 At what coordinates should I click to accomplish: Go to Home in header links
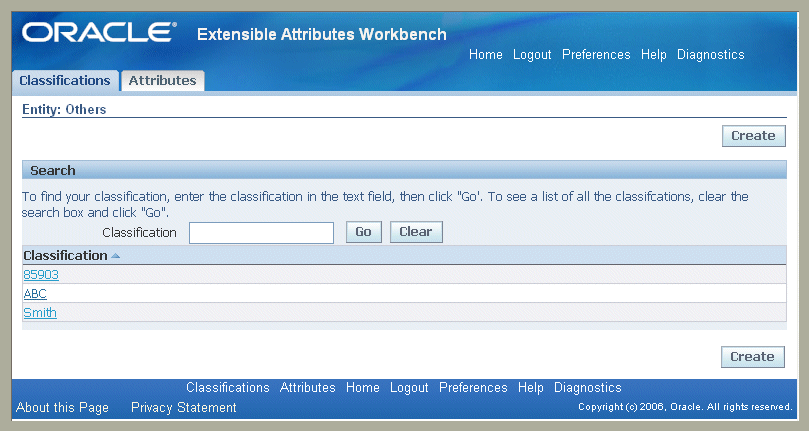pyautogui.click(x=486, y=55)
